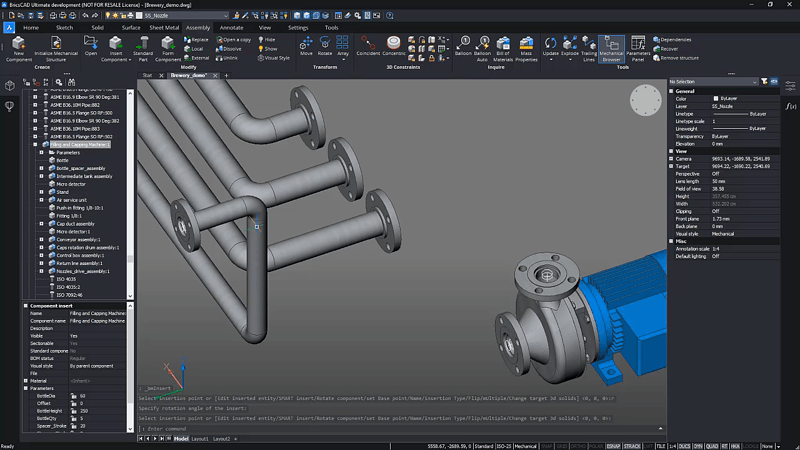Image resolution: width=800 pixels, height=450 pixels.
Task: Toggle the Mechanical Browser panel
Action: pos(611,49)
